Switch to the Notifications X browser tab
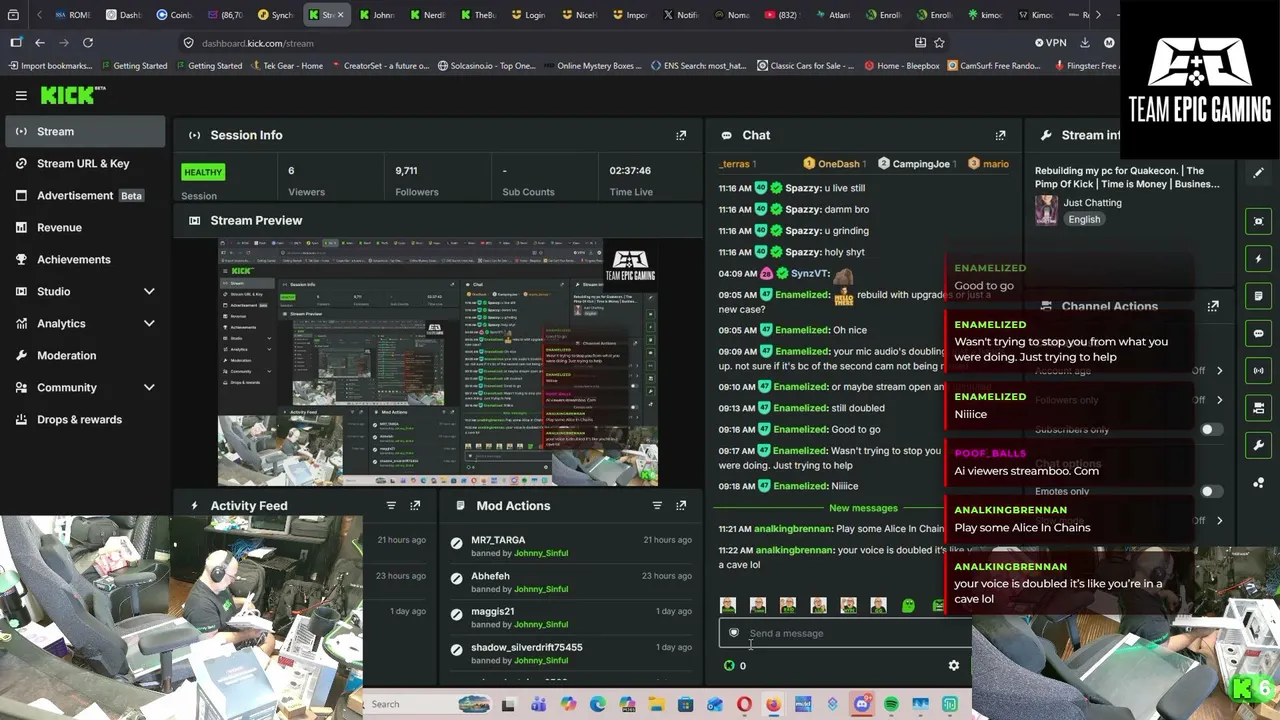 pyautogui.click(x=681, y=15)
